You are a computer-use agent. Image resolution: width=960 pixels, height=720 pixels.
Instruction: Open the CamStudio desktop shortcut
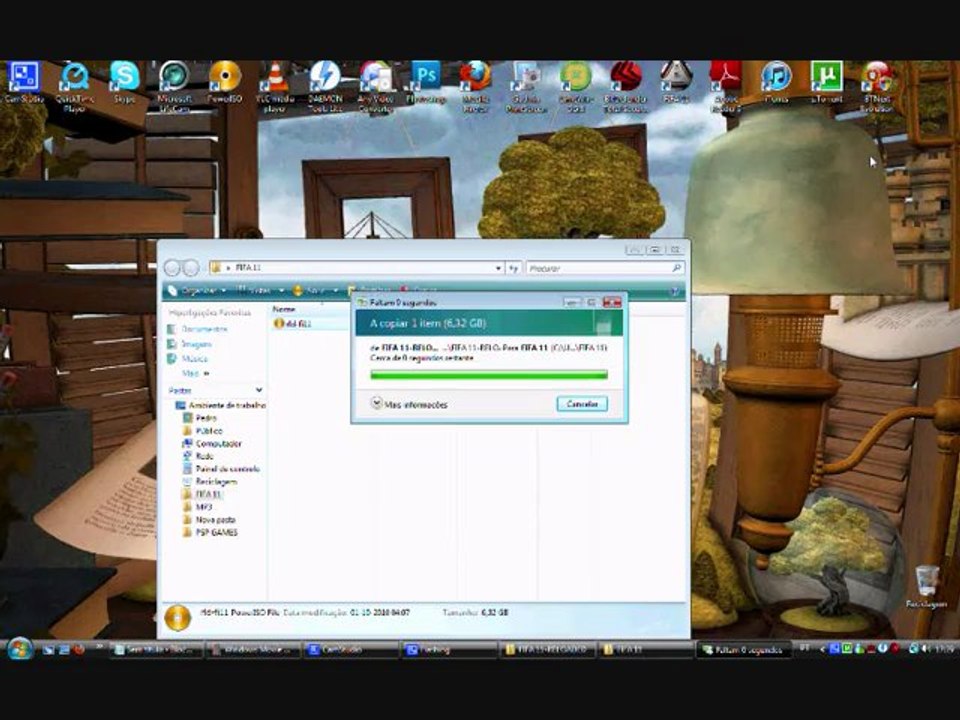[23, 83]
